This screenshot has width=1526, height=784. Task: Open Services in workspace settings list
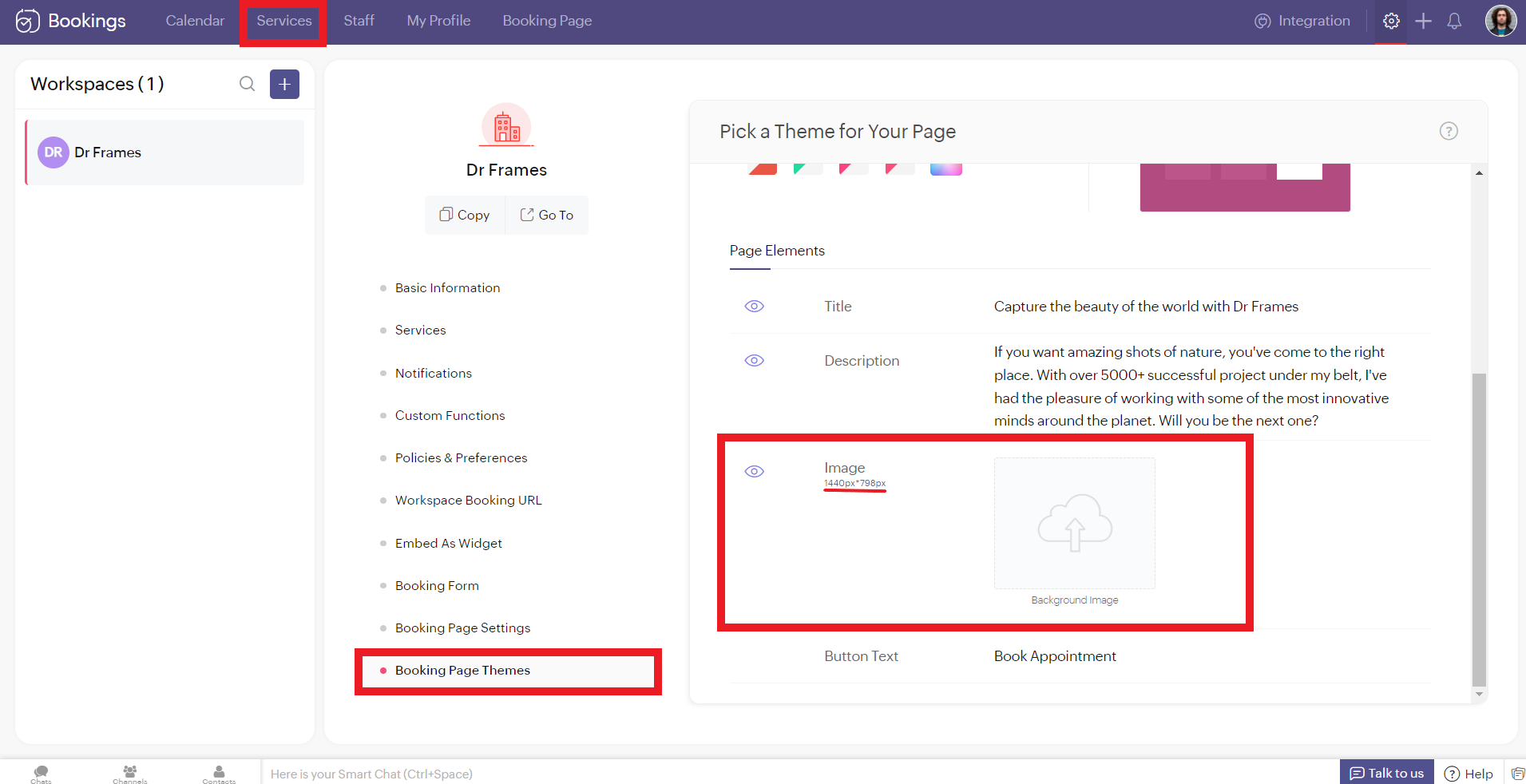click(420, 330)
